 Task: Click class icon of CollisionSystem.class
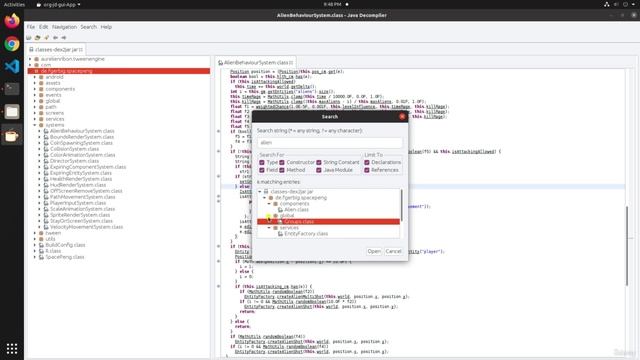pyautogui.click(x=46, y=149)
